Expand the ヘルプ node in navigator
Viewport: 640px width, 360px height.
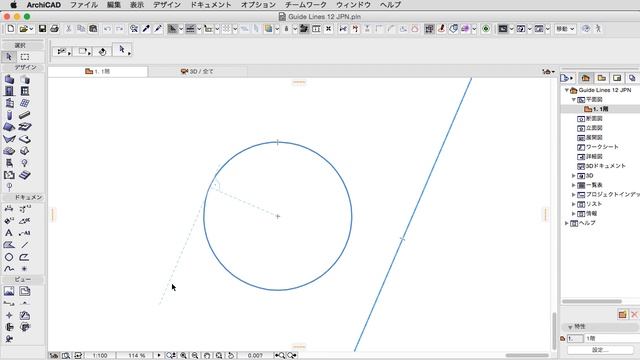coord(567,223)
